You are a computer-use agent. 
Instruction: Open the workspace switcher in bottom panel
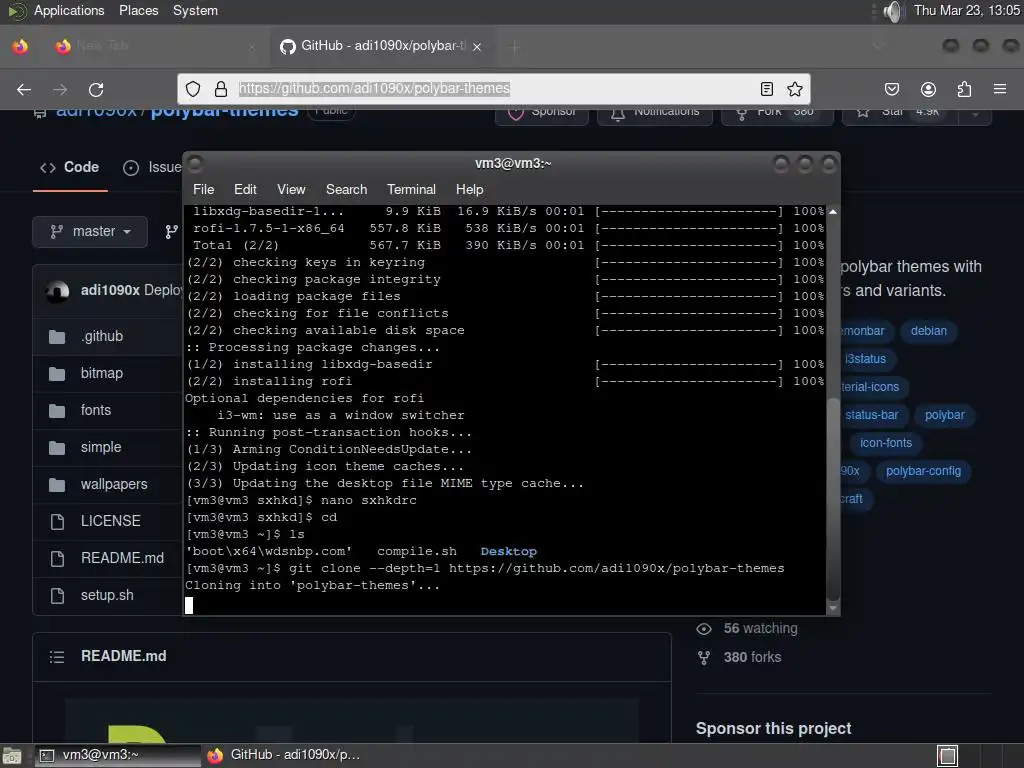point(948,756)
